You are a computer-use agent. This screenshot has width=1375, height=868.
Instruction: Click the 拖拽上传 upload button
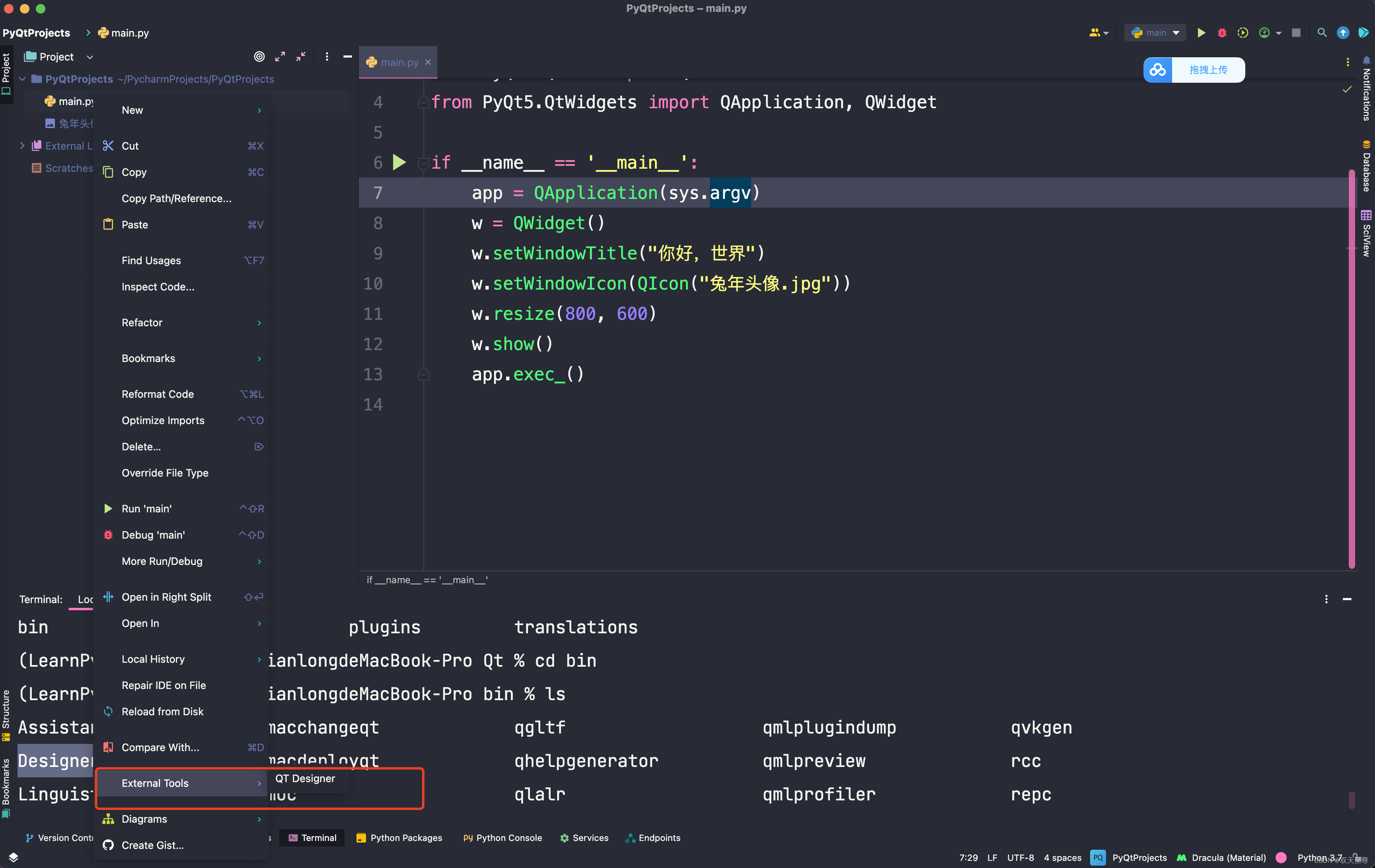1208,70
